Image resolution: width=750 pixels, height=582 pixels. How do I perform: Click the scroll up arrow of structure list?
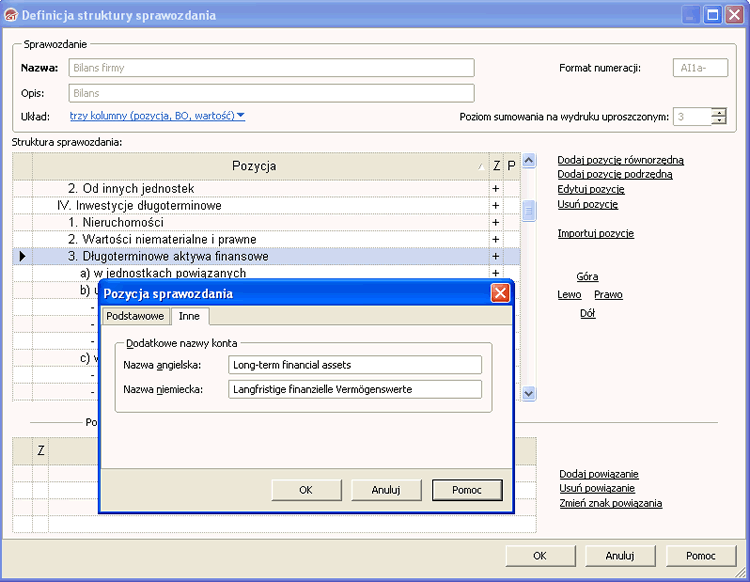530,161
